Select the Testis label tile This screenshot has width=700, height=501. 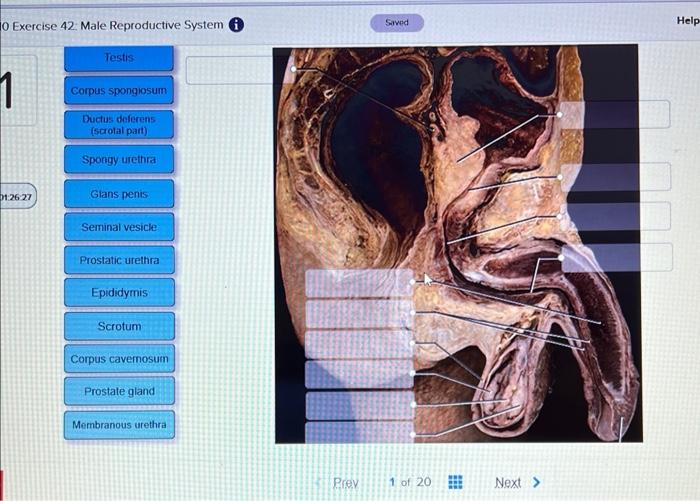pos(119,58)
